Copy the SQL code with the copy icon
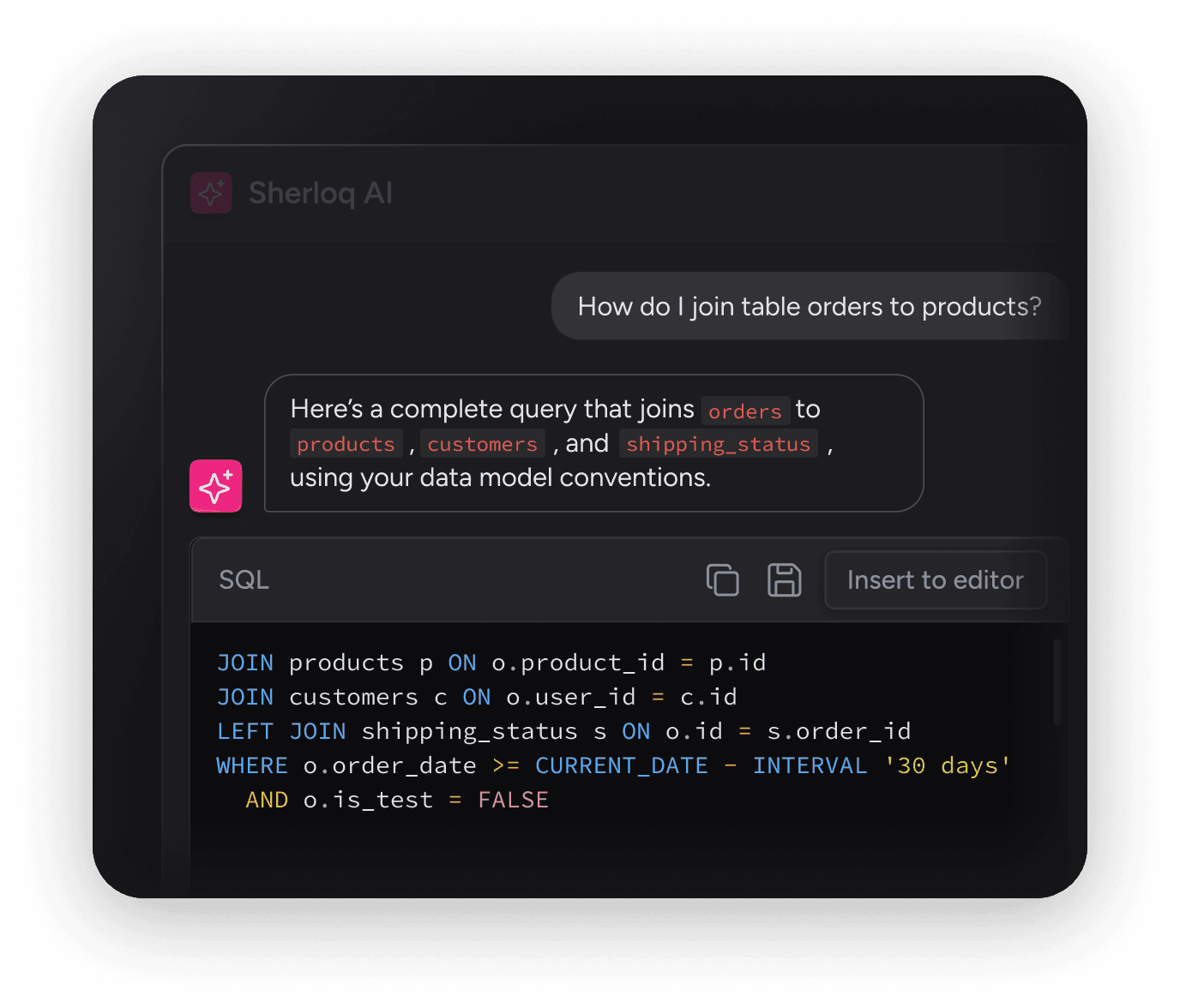Viewport: 1180px width, 1008px height. tap(722, 580)
